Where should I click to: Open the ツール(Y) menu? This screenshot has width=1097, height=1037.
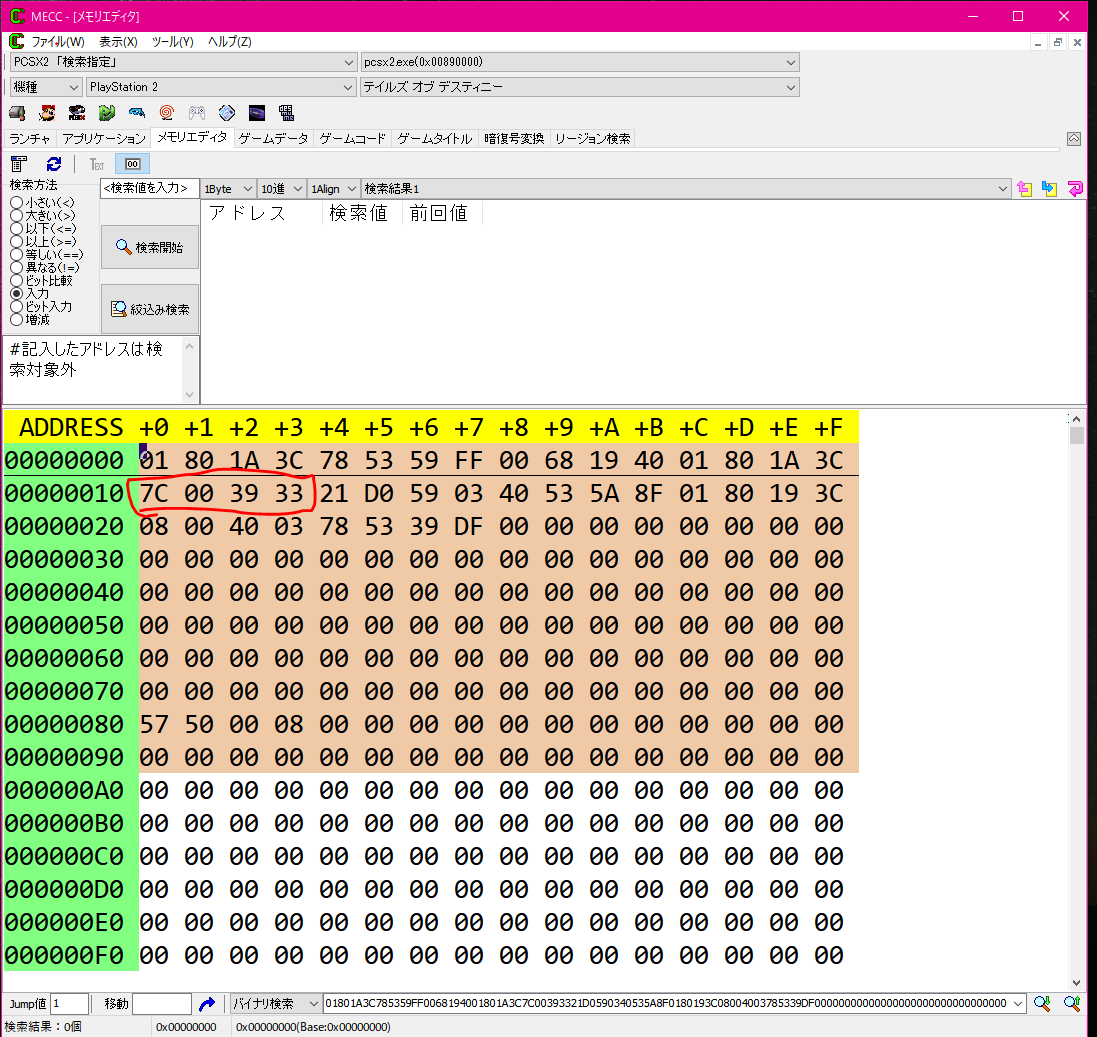(172, 41)
